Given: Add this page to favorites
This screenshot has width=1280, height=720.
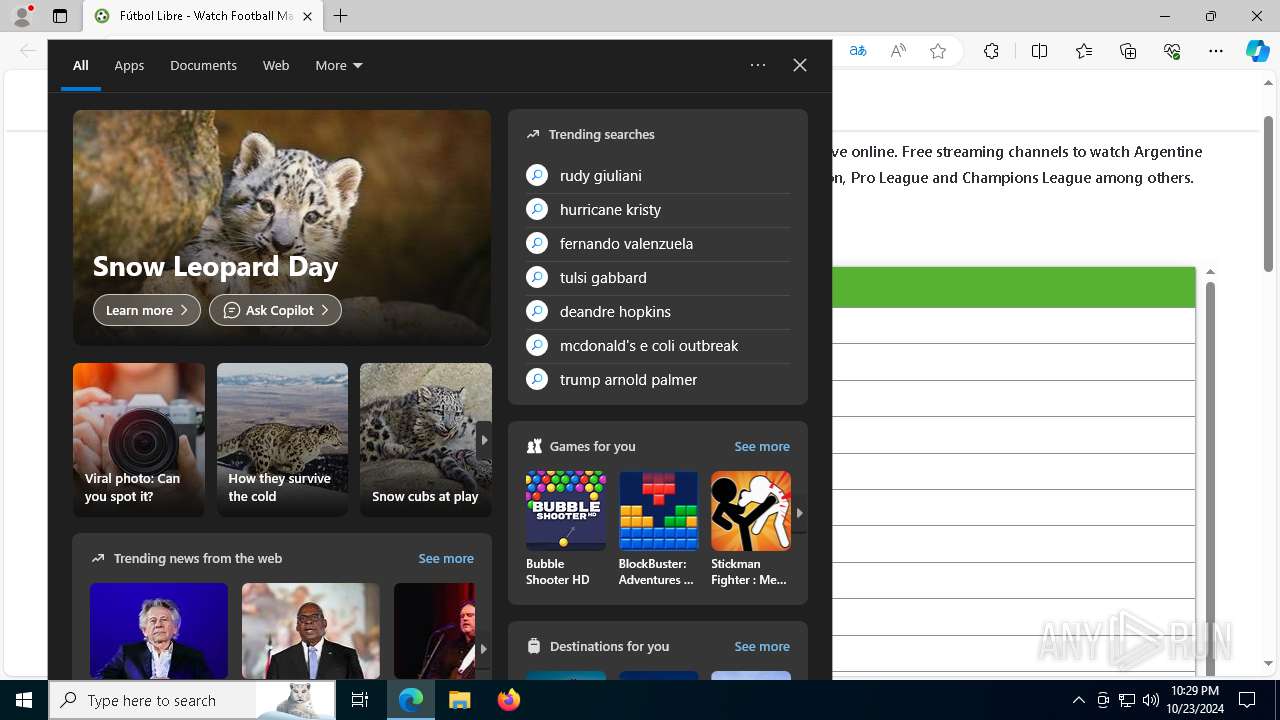Looking at the screenshot, I should point(938,51).
